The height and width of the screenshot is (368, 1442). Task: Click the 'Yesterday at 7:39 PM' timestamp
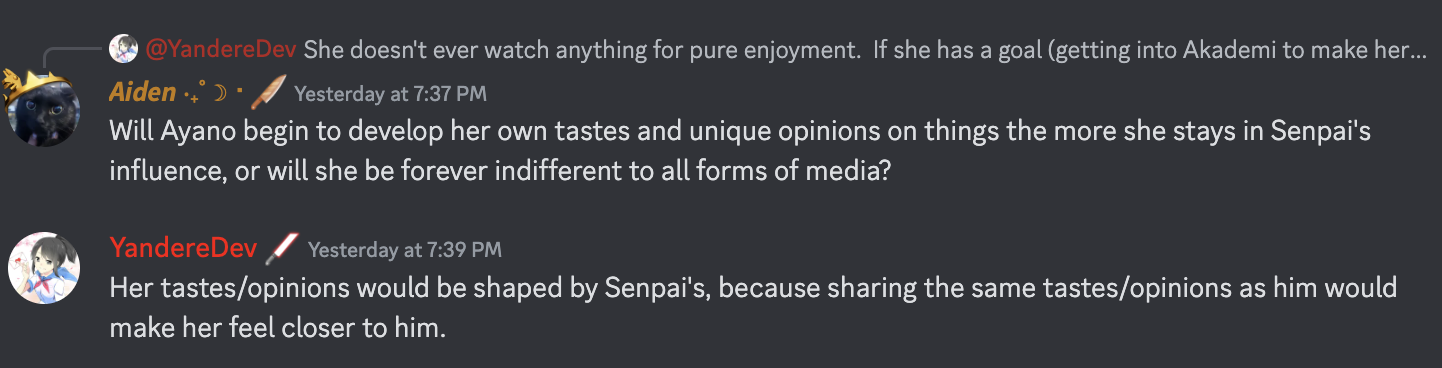[405, 249]
